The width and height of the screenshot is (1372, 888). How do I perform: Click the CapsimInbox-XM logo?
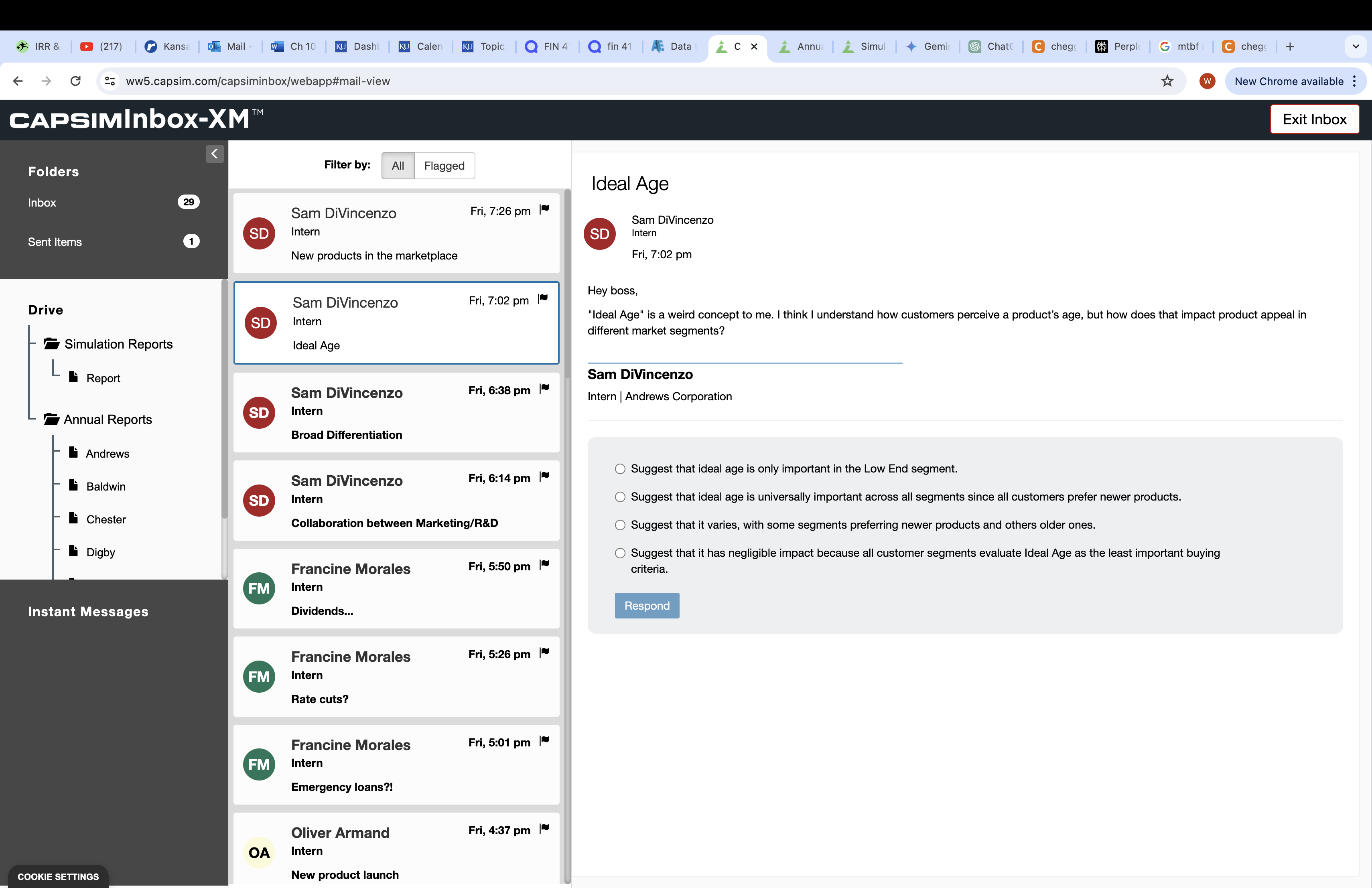click(x=137, y=119)
